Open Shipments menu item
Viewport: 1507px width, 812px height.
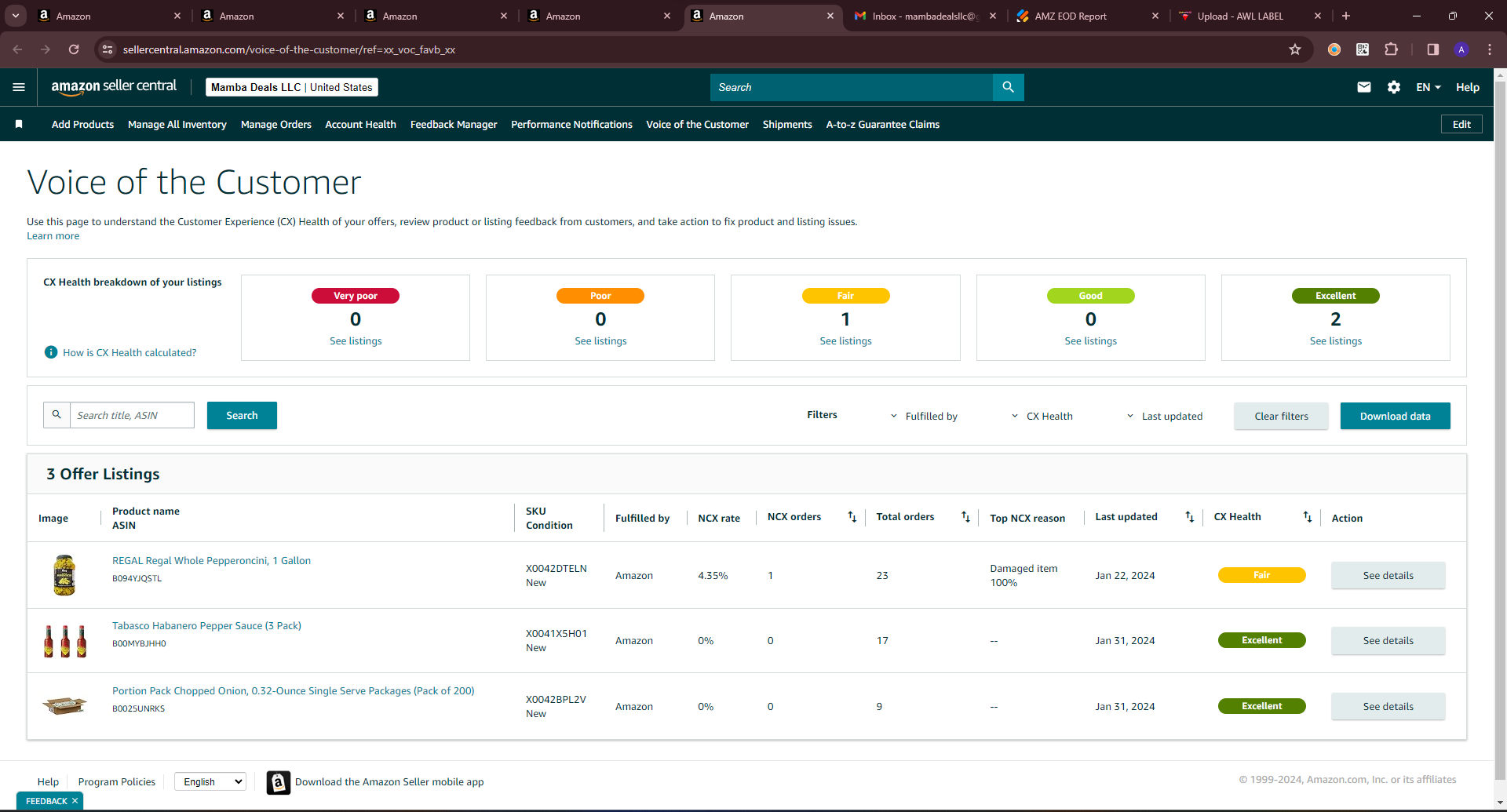click(787, 124)
